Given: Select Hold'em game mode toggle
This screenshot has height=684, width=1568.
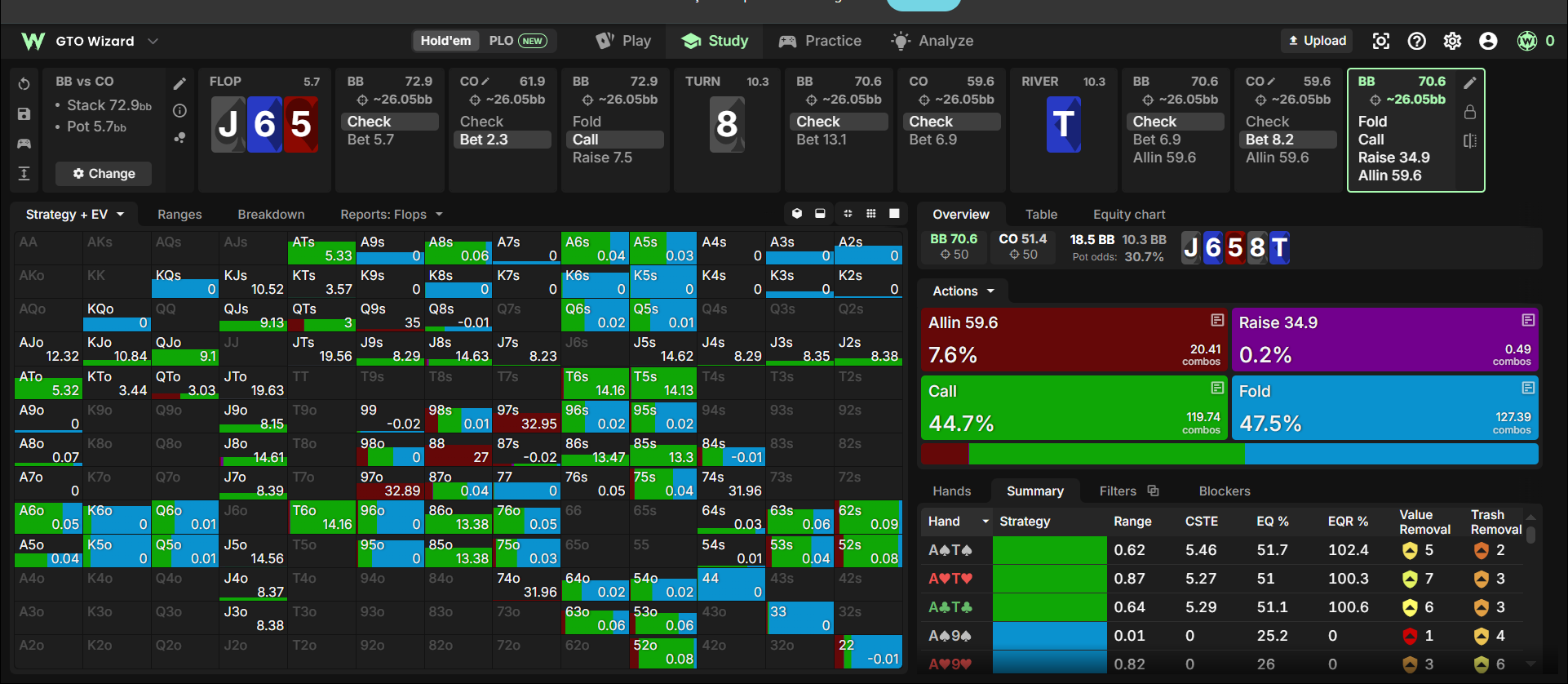Looking at the screenshot, I should point(445,41).
